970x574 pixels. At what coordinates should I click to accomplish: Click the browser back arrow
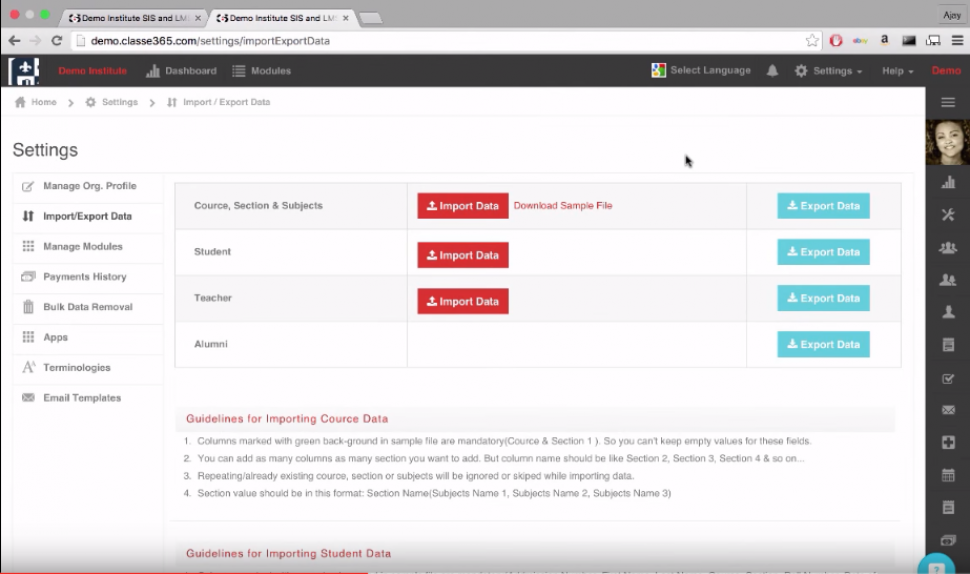click(x=14, y=41)
